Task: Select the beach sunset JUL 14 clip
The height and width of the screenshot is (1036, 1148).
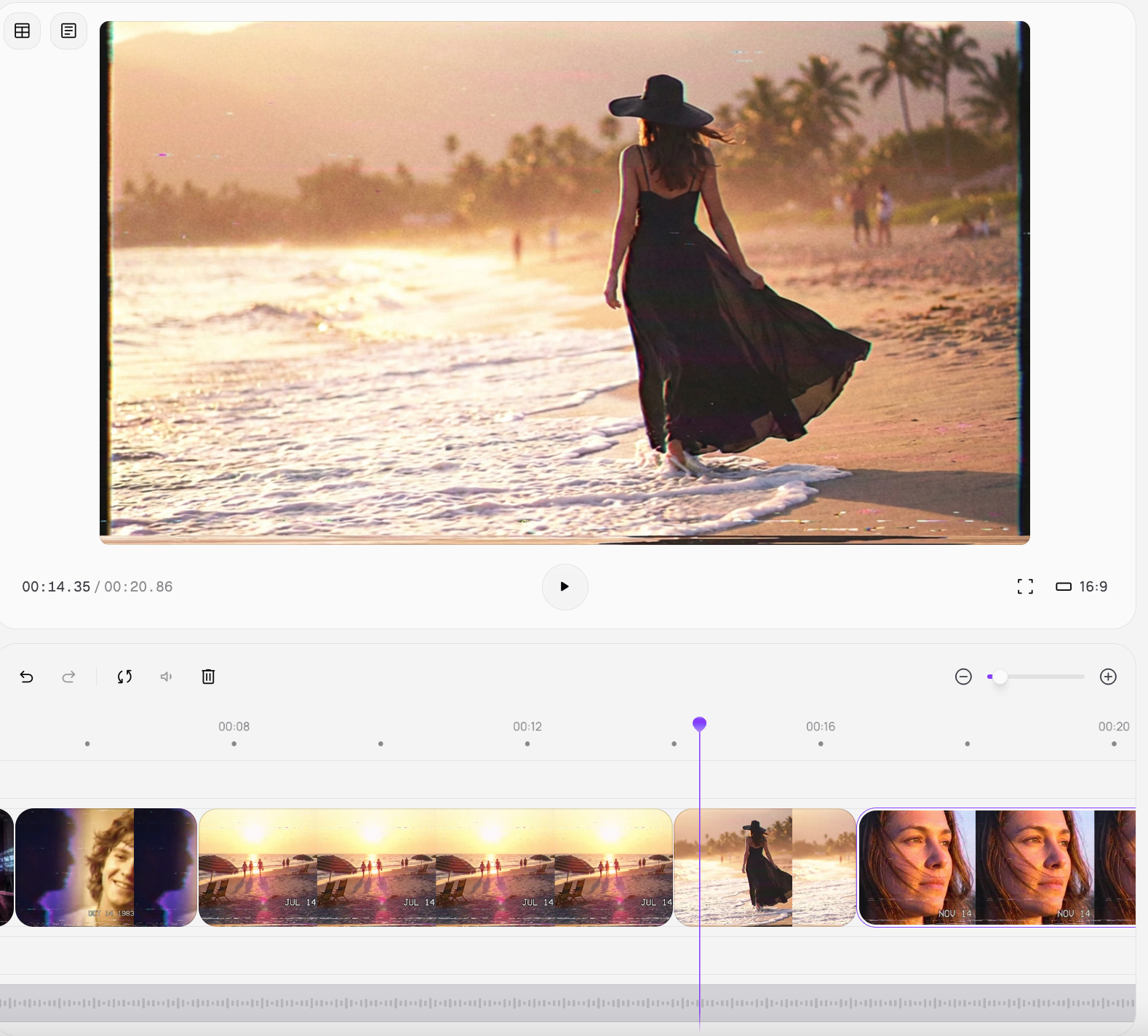Action: click(435, 867)
